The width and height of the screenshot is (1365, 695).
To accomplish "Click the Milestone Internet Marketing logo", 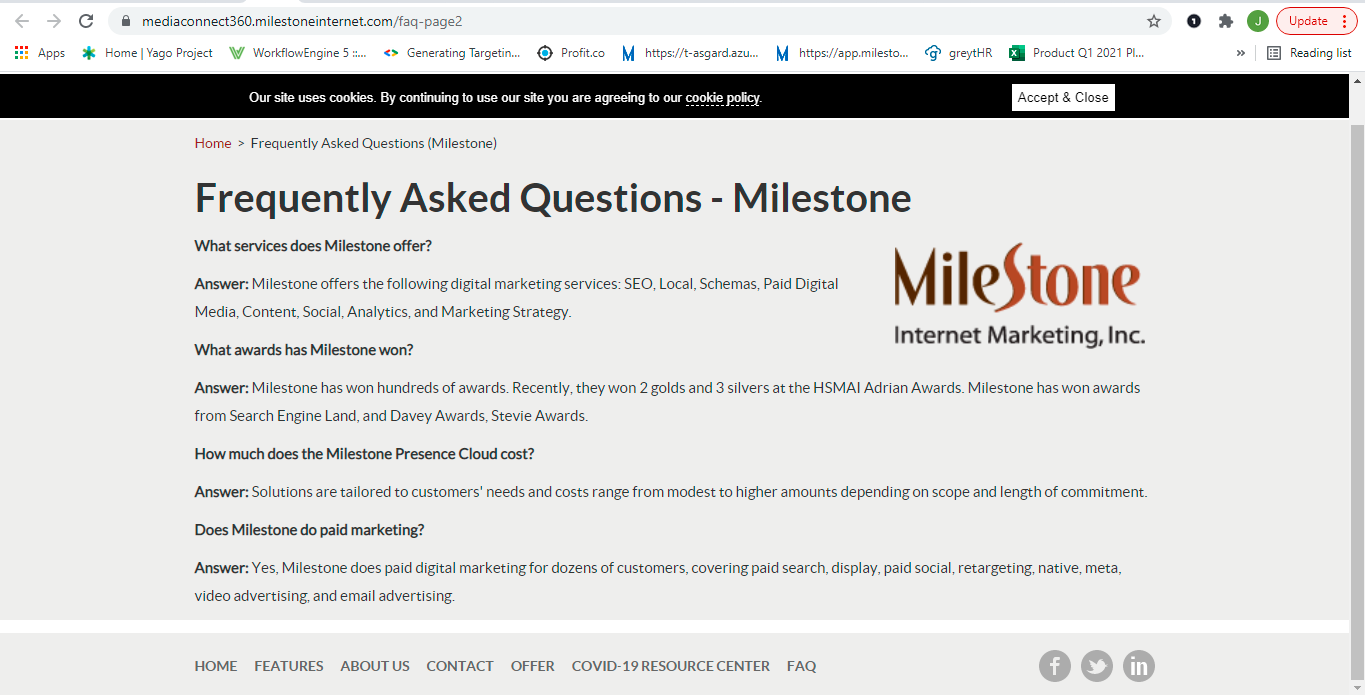I will tap(1019, 295).
